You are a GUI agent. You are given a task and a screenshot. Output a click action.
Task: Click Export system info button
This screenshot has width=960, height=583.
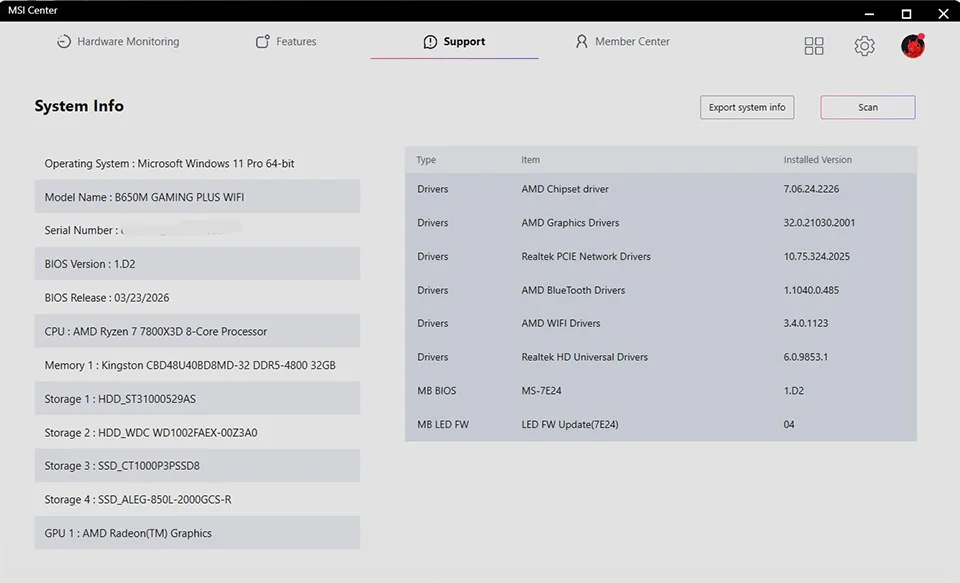point(747,107)
